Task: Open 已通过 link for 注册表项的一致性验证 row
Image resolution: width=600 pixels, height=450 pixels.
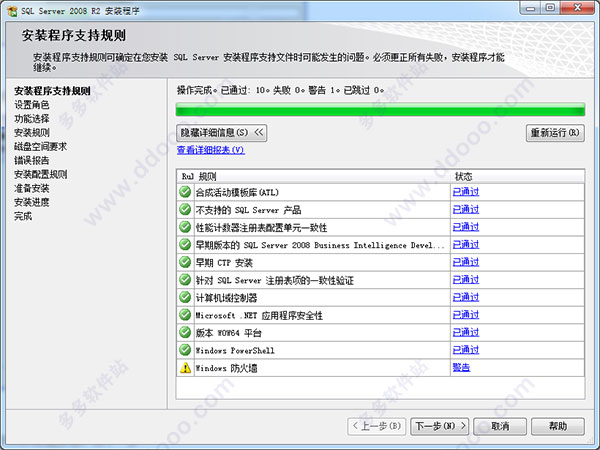Action: click(466, 280)
